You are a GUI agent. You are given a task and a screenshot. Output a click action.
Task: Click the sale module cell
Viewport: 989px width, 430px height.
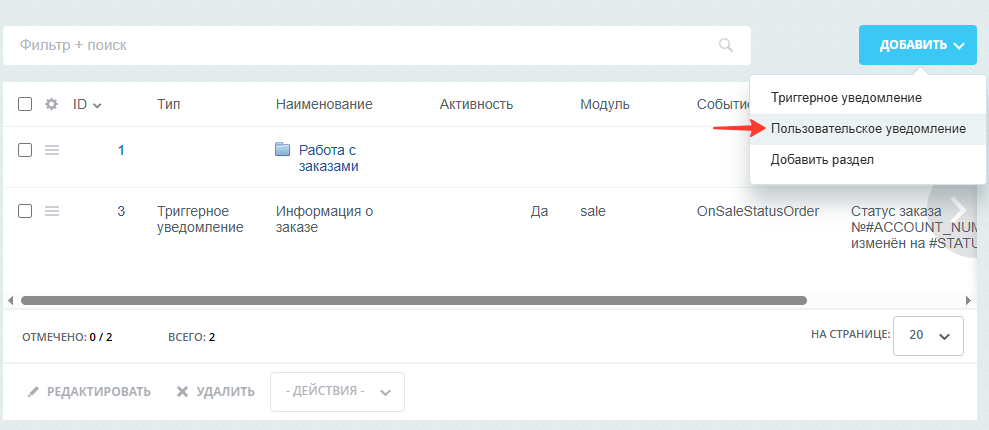pyautogui.click(x=593, y=211)
